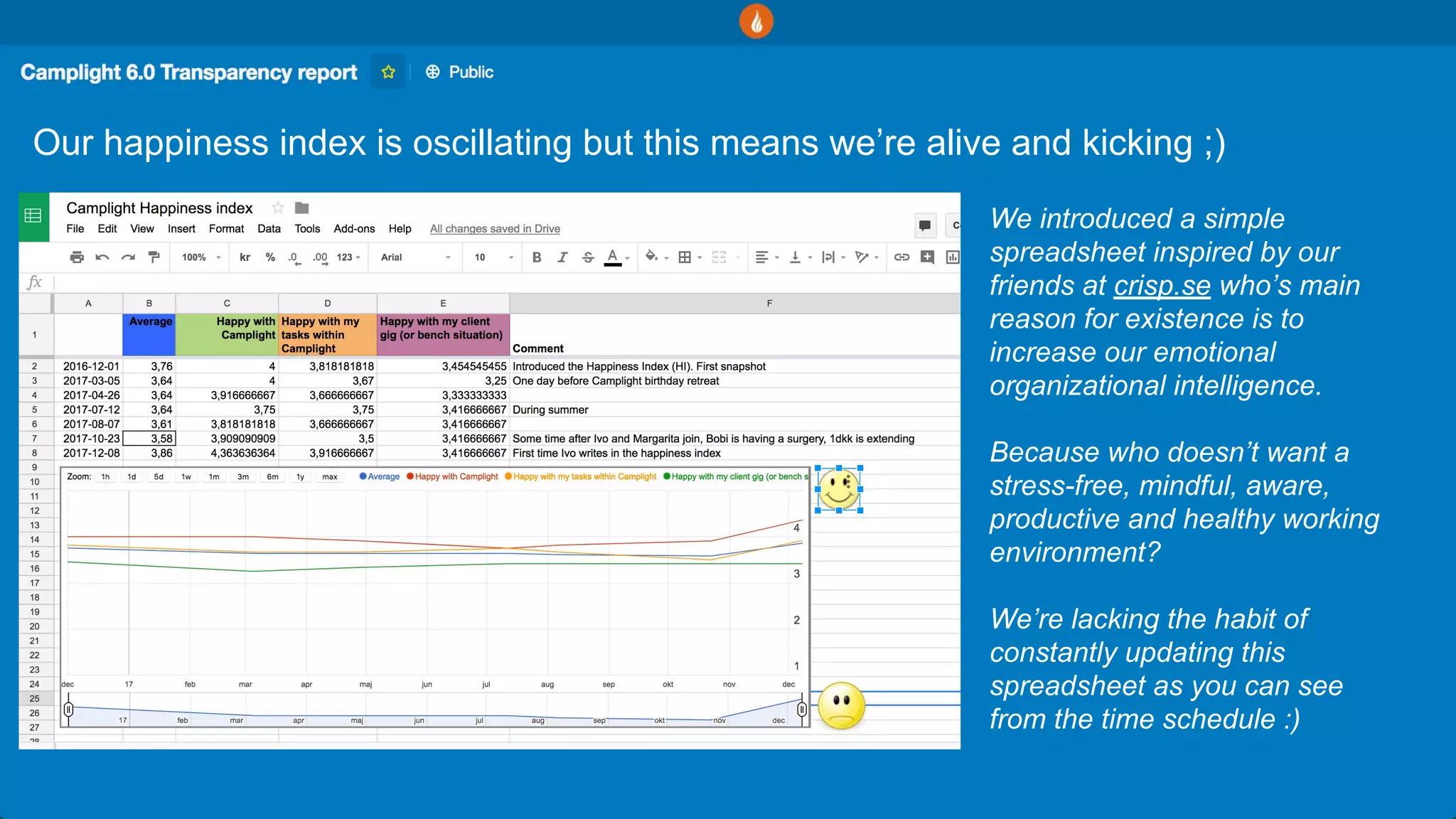Click the undo arrow icon
The image size is (1456, 819).
102,257
